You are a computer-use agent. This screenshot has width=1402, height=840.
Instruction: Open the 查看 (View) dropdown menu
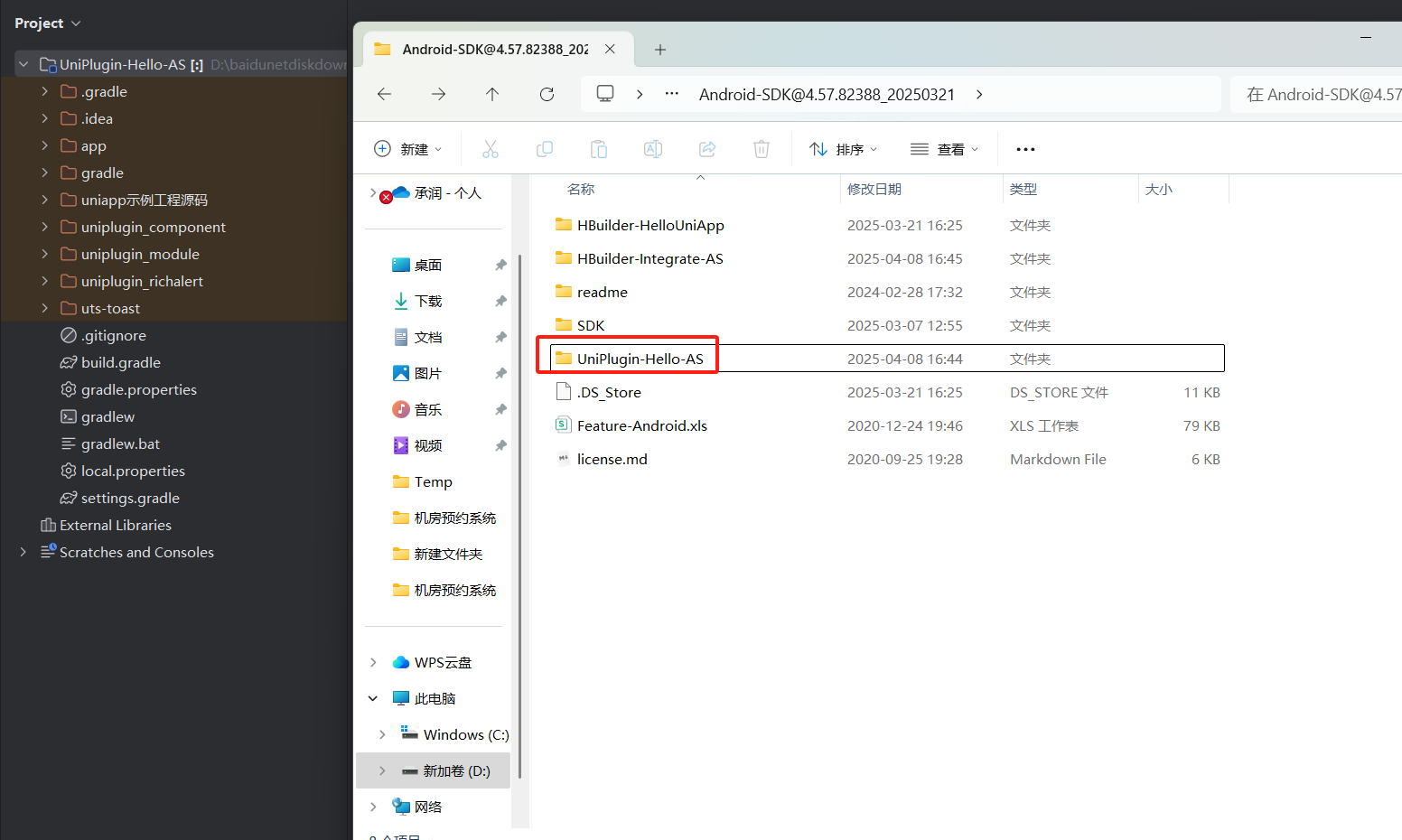tap(945, 149)
